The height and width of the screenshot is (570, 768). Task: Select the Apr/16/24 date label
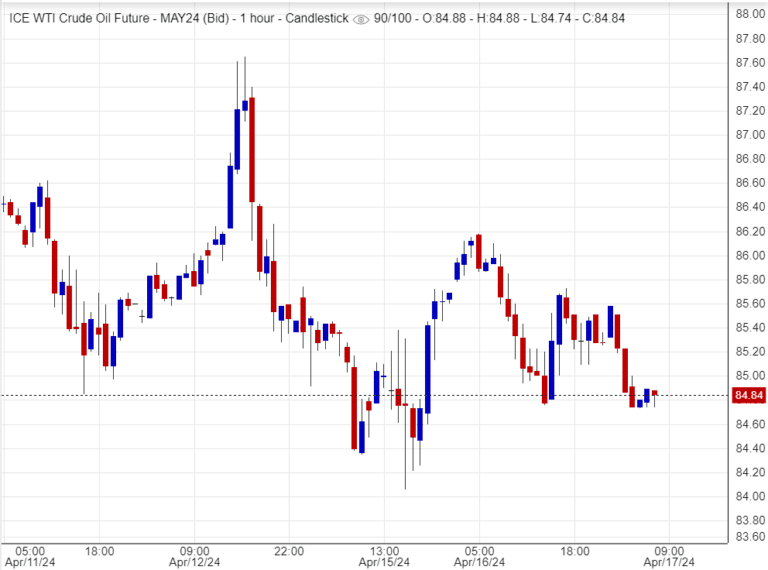(x=480, y=562)
